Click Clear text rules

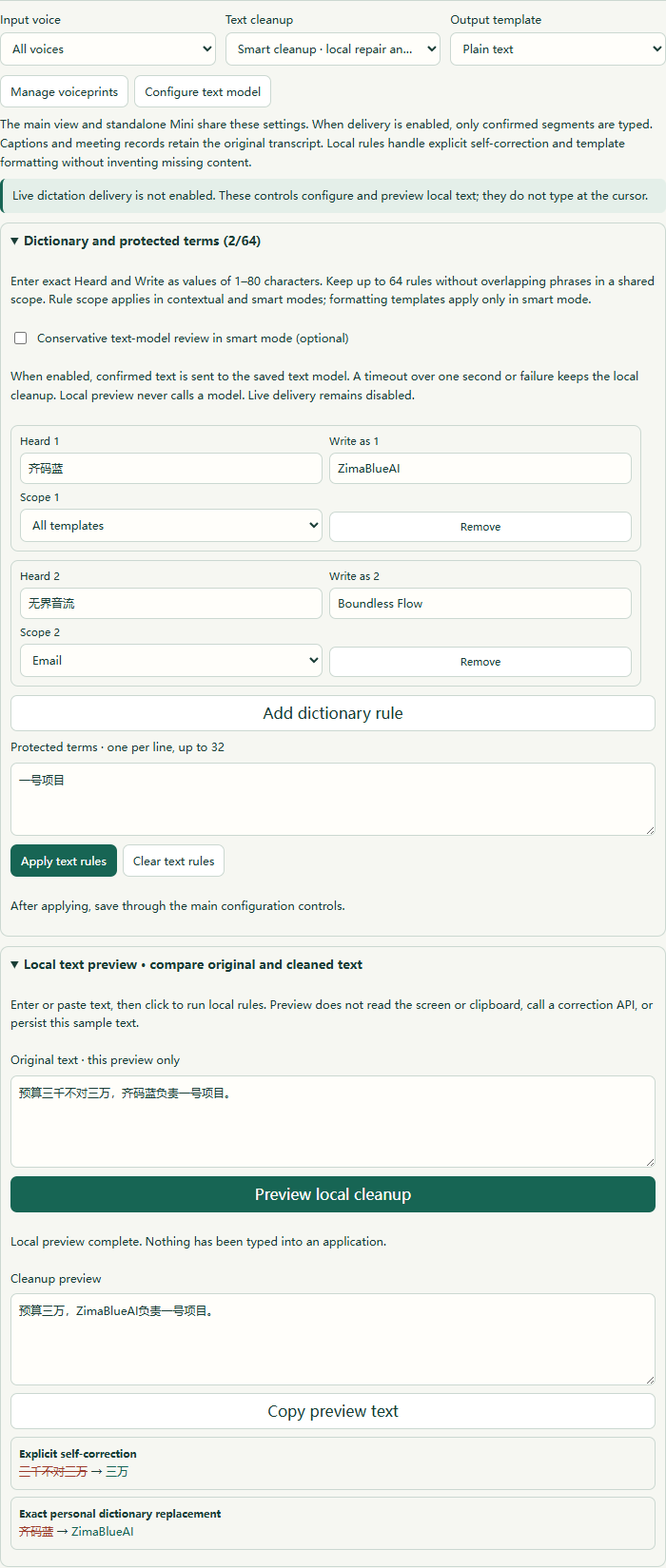click(174, 861)
